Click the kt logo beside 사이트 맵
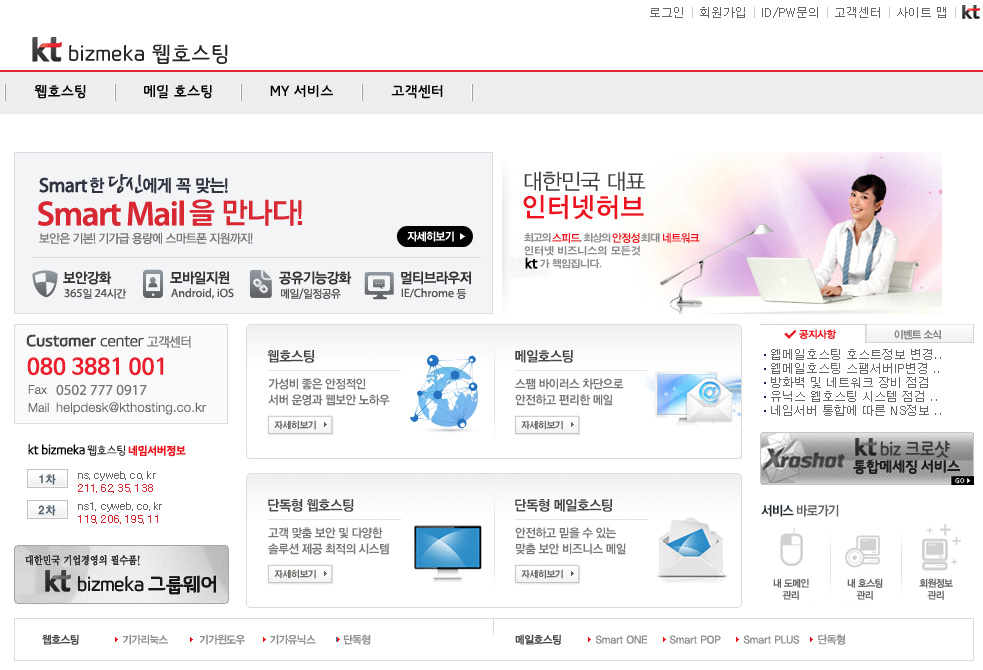This screenshot has height=670, width=983. (x=970, y=12)
